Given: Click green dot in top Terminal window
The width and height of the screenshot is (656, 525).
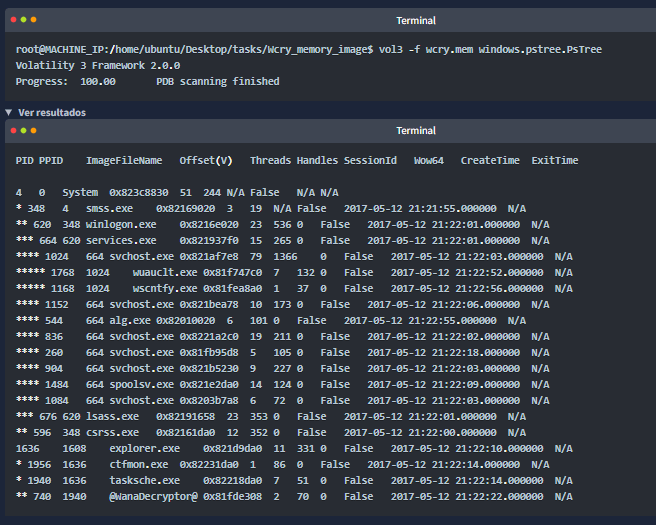Looking at the screenshot, I should (x=23, y=20).
